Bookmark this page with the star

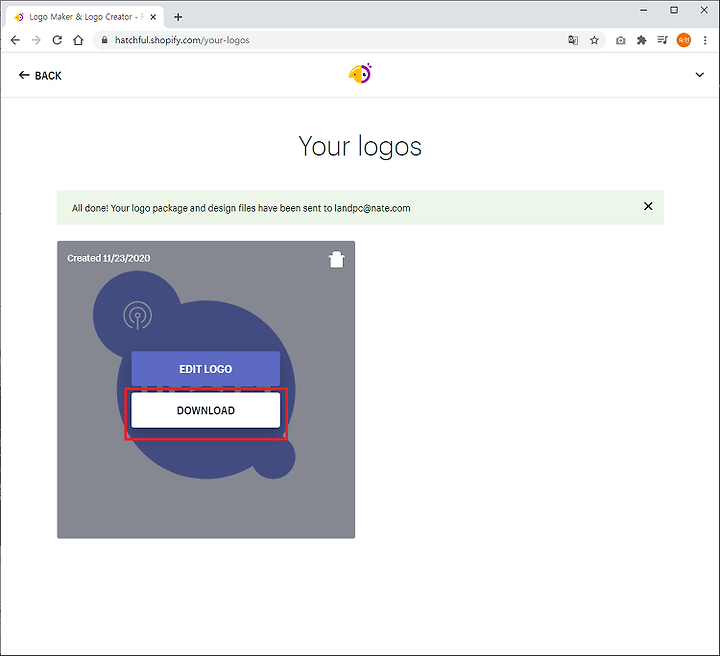(x=594, y=40)
